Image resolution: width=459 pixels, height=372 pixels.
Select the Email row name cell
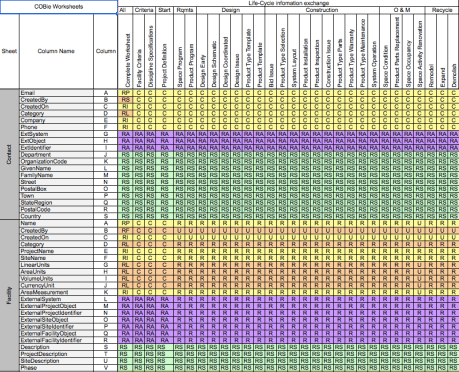click(56, 93)
